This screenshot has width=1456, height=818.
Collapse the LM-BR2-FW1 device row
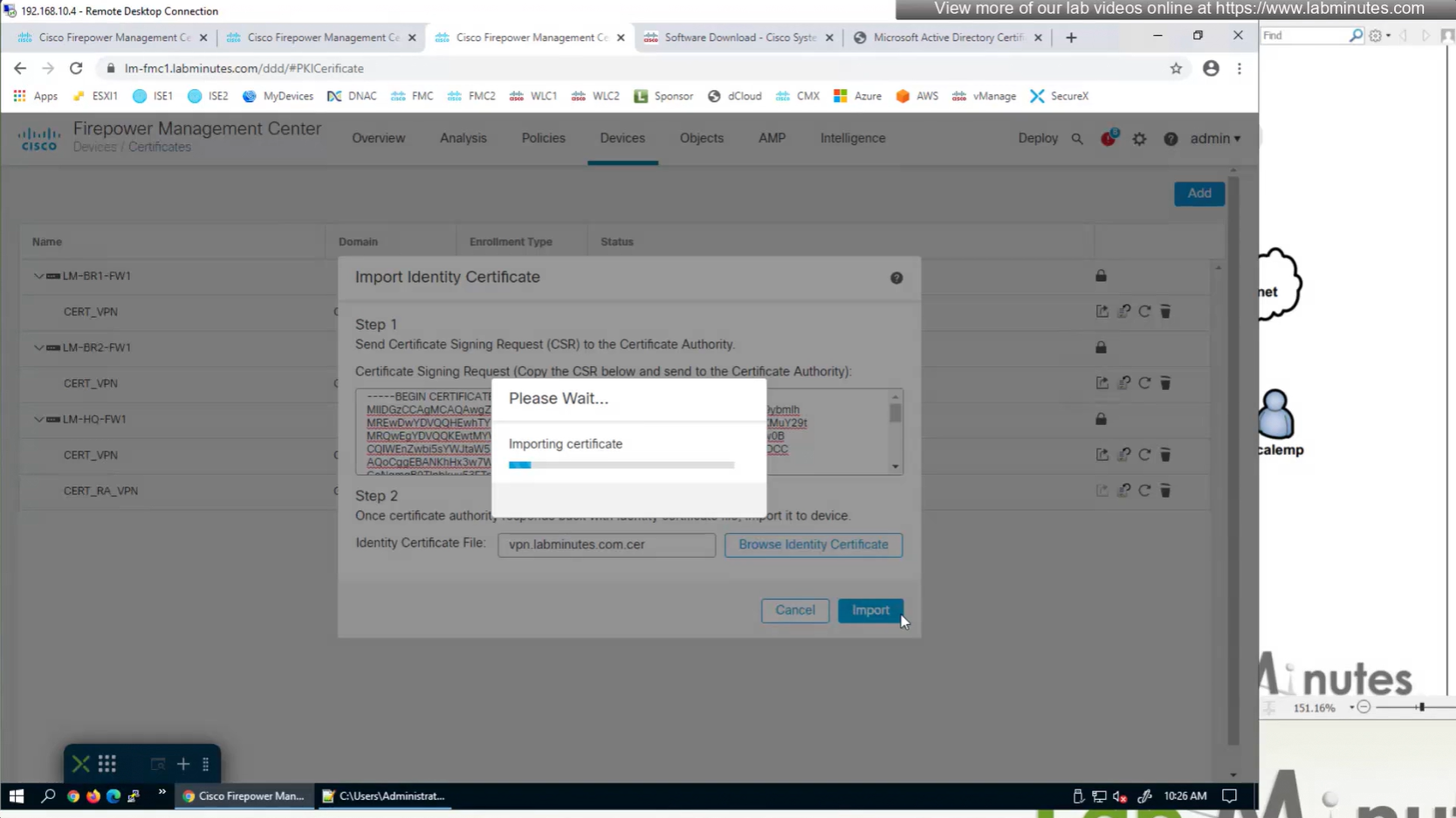[x=38, y=347]
